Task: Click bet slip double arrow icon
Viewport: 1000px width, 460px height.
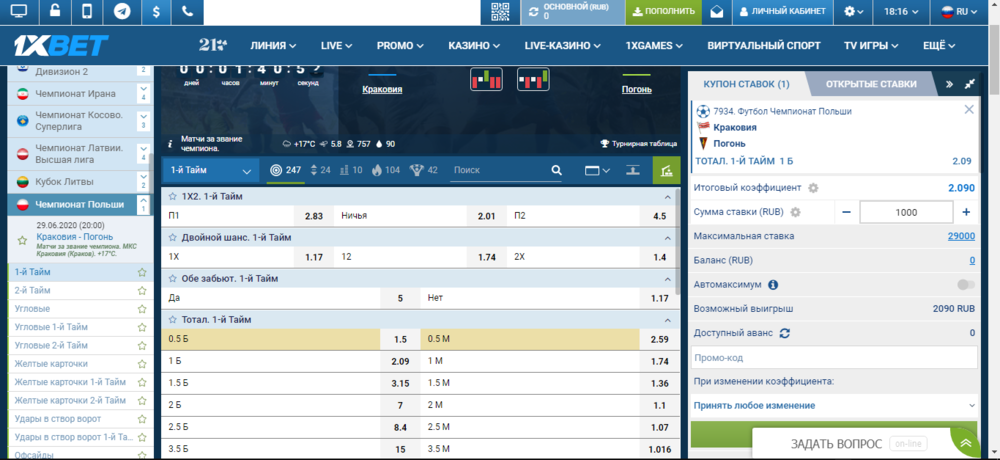Action: click(949, 84)
